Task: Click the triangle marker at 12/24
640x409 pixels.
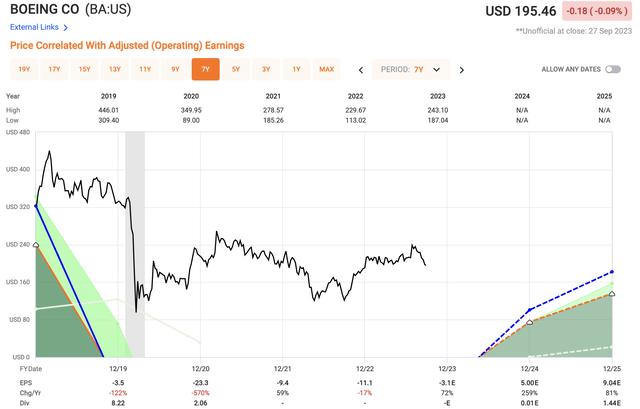Action: [x=529, y=322]
